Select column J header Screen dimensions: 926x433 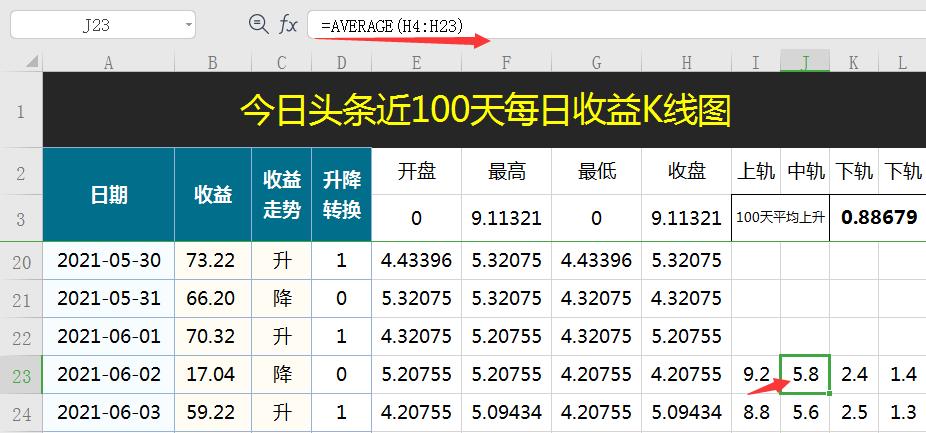click(805, 63)
